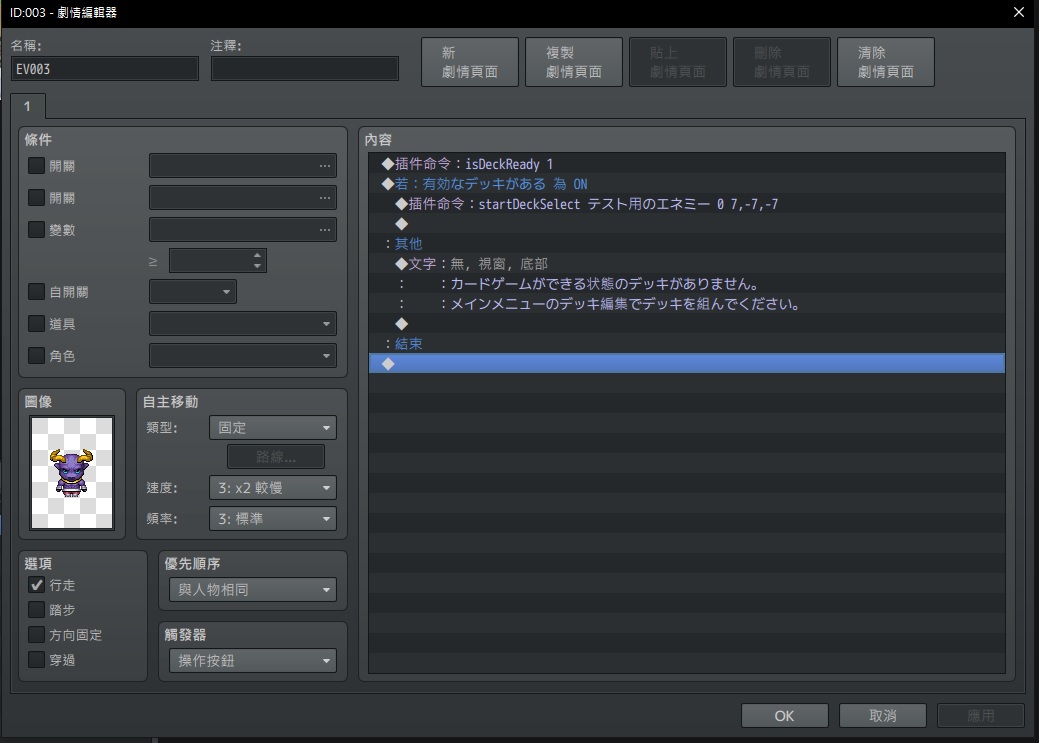
Task: Select the event character image thumbnail
Action: click(72, 472)
